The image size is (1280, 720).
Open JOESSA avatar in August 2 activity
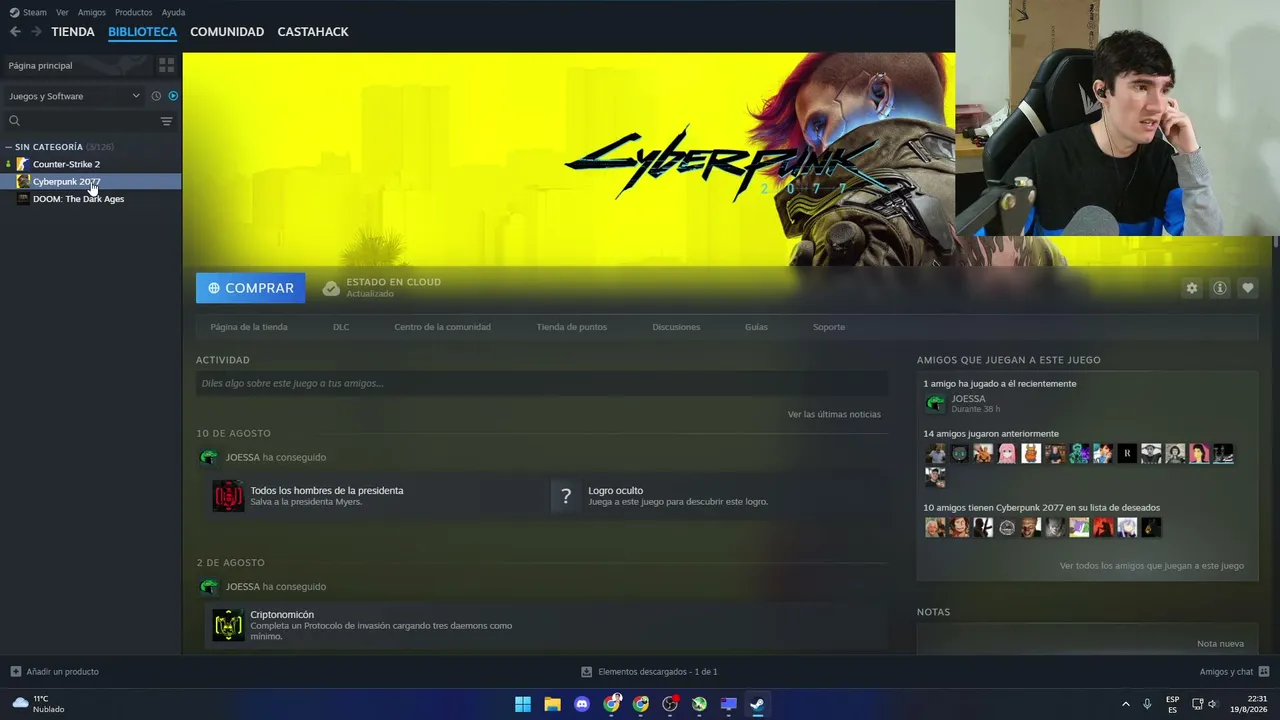click(x=209, y=586)
